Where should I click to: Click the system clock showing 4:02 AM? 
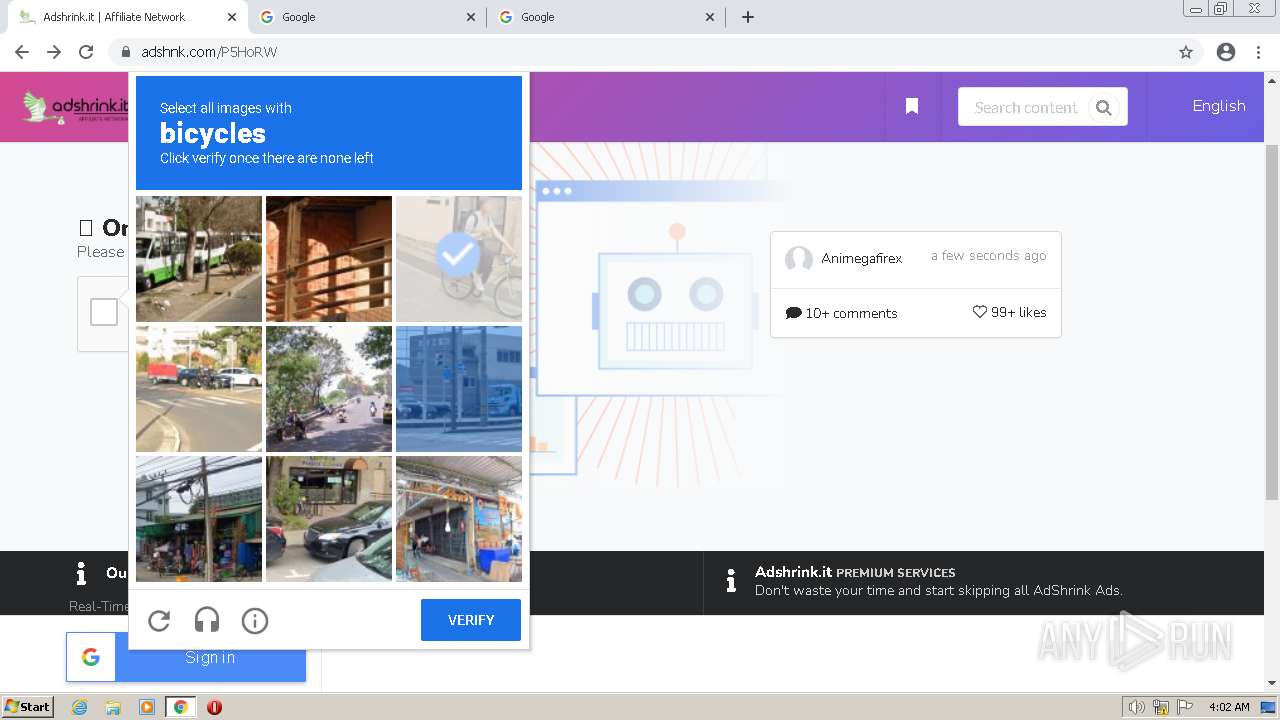(x=1229, y=707)
